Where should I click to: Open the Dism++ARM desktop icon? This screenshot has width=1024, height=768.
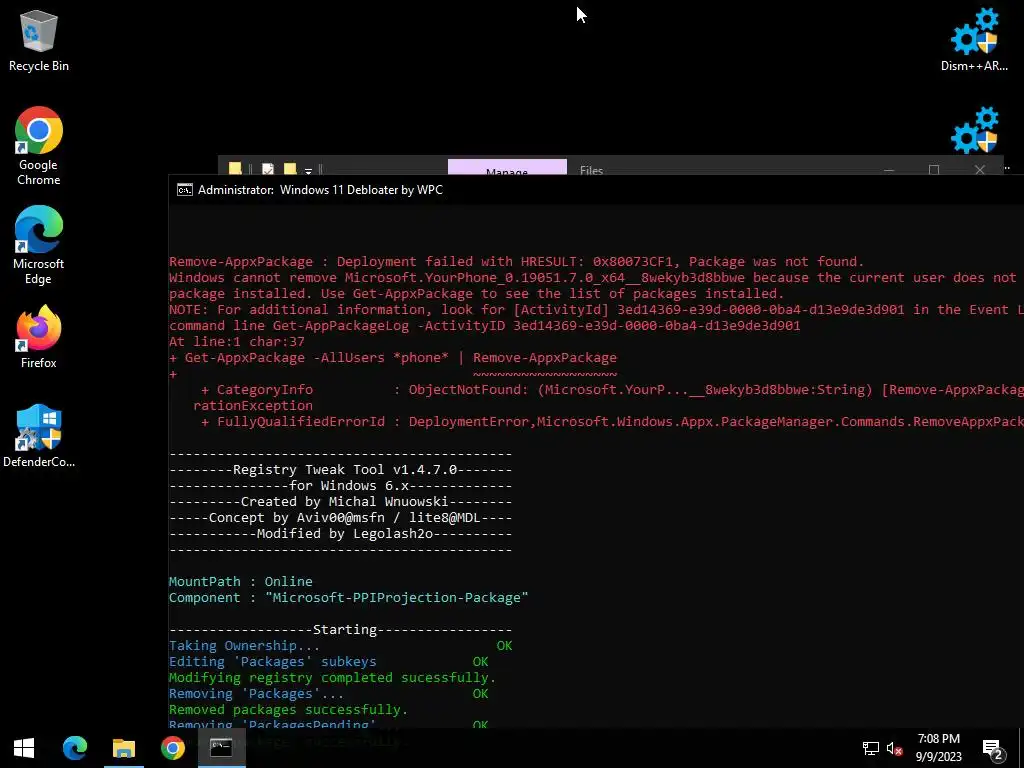(x=974, y=40)
